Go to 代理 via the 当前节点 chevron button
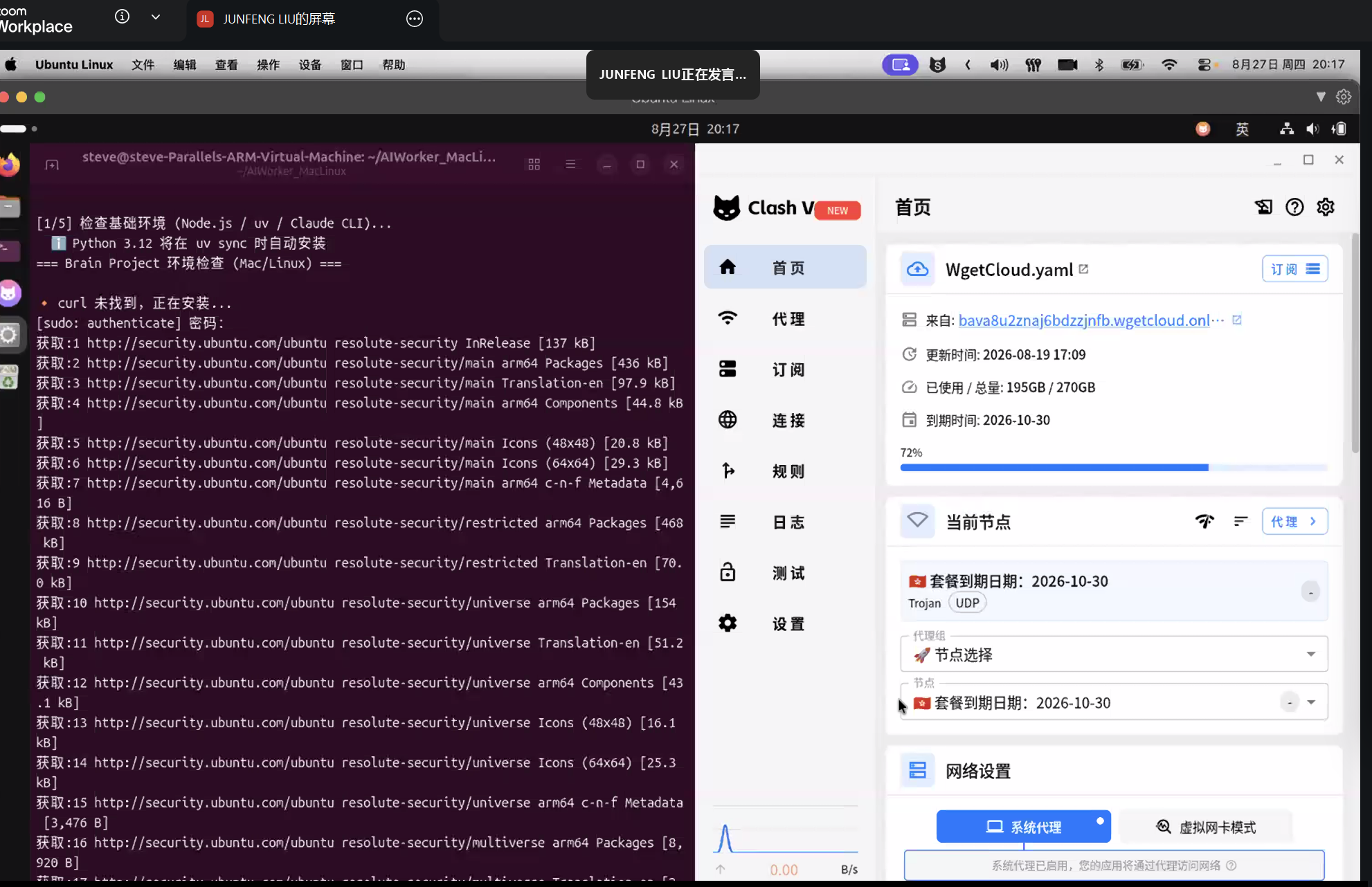The width and height of the screenshot is (1372, 887). pos(1294,521)
